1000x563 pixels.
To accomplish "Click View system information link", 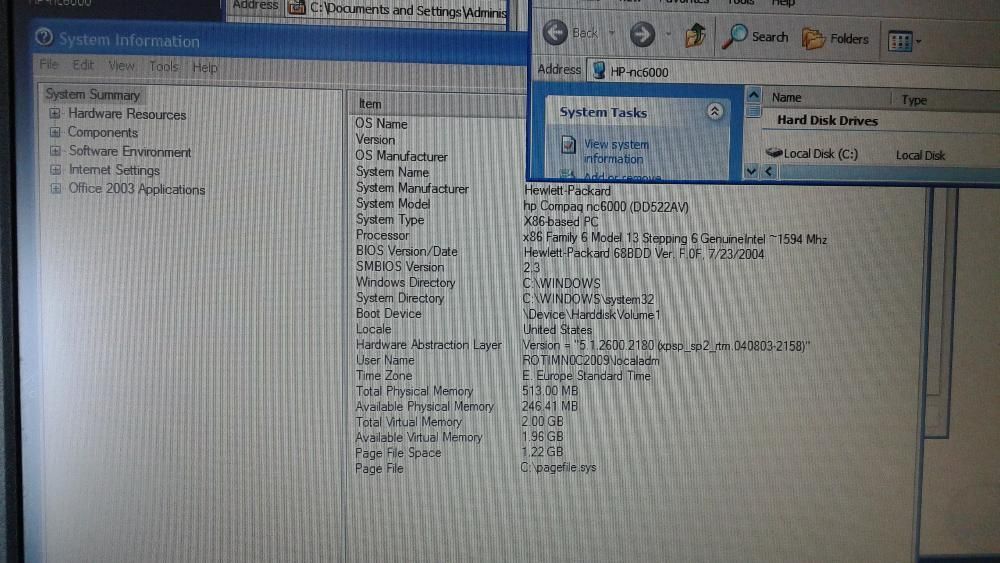I will [615, 152].
